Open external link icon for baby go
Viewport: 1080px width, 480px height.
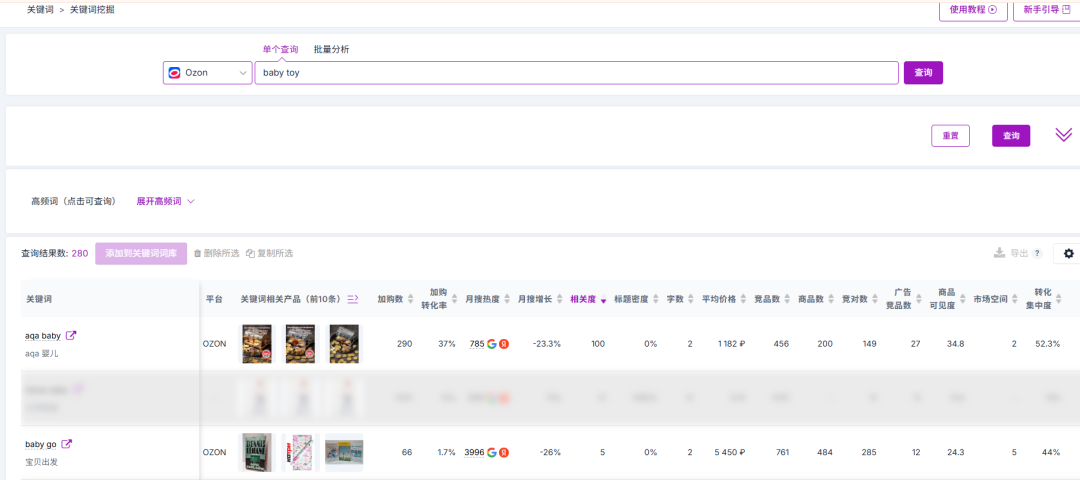coord(67,444)
